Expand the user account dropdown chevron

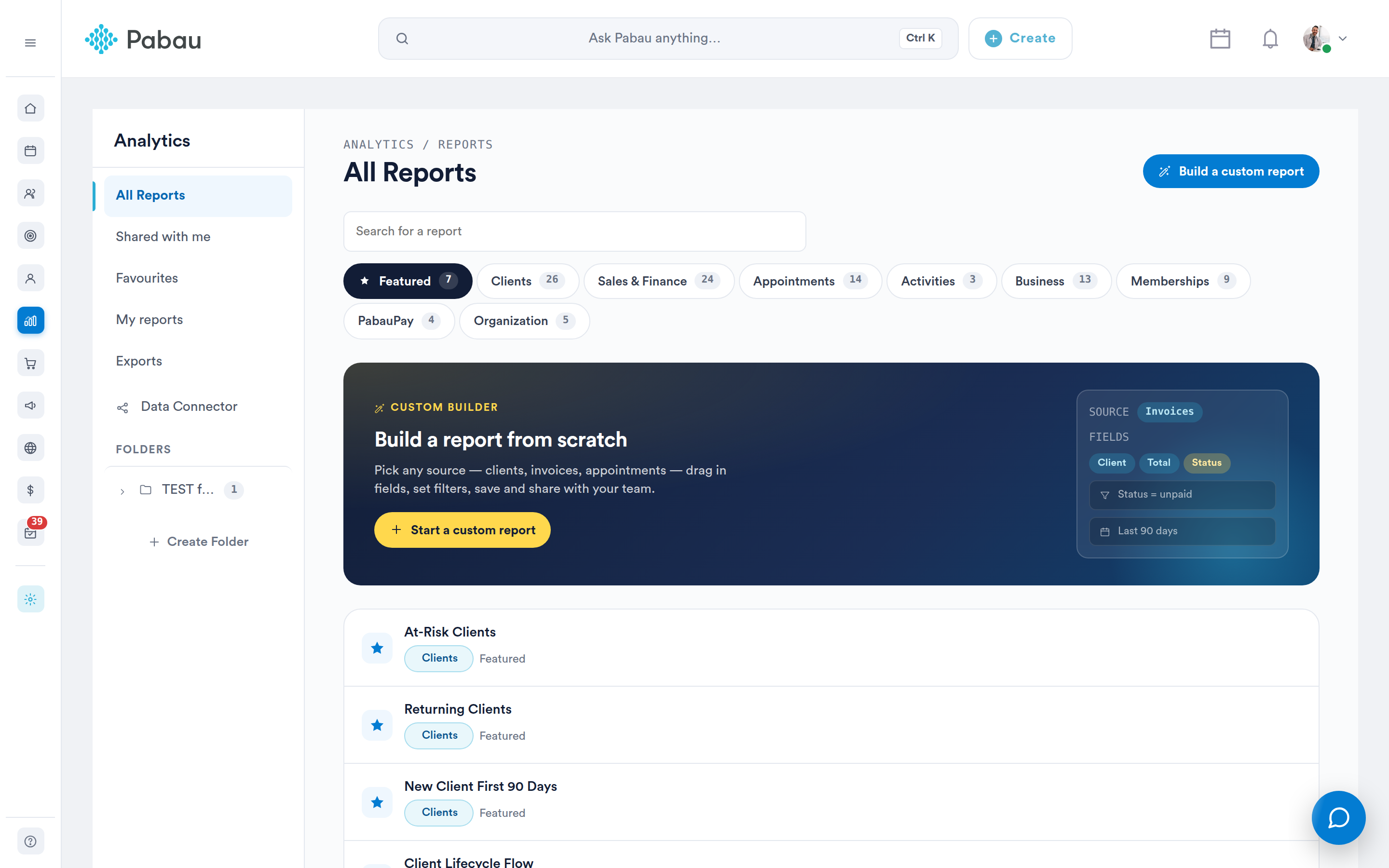click(x=1343, y=39)
